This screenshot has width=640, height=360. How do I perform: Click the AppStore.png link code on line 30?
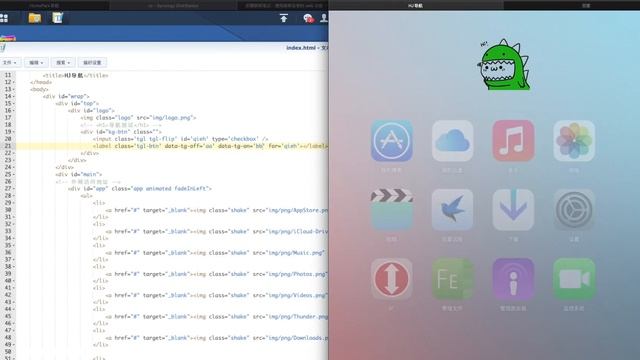pos(217,210)
